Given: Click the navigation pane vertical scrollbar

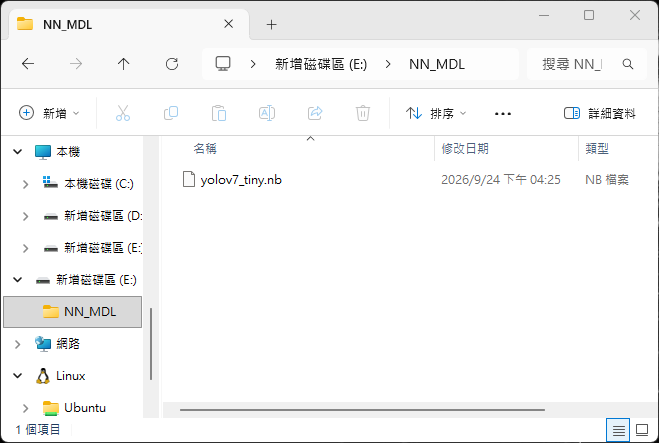Looking at the screenshot, I should [151, 344].
